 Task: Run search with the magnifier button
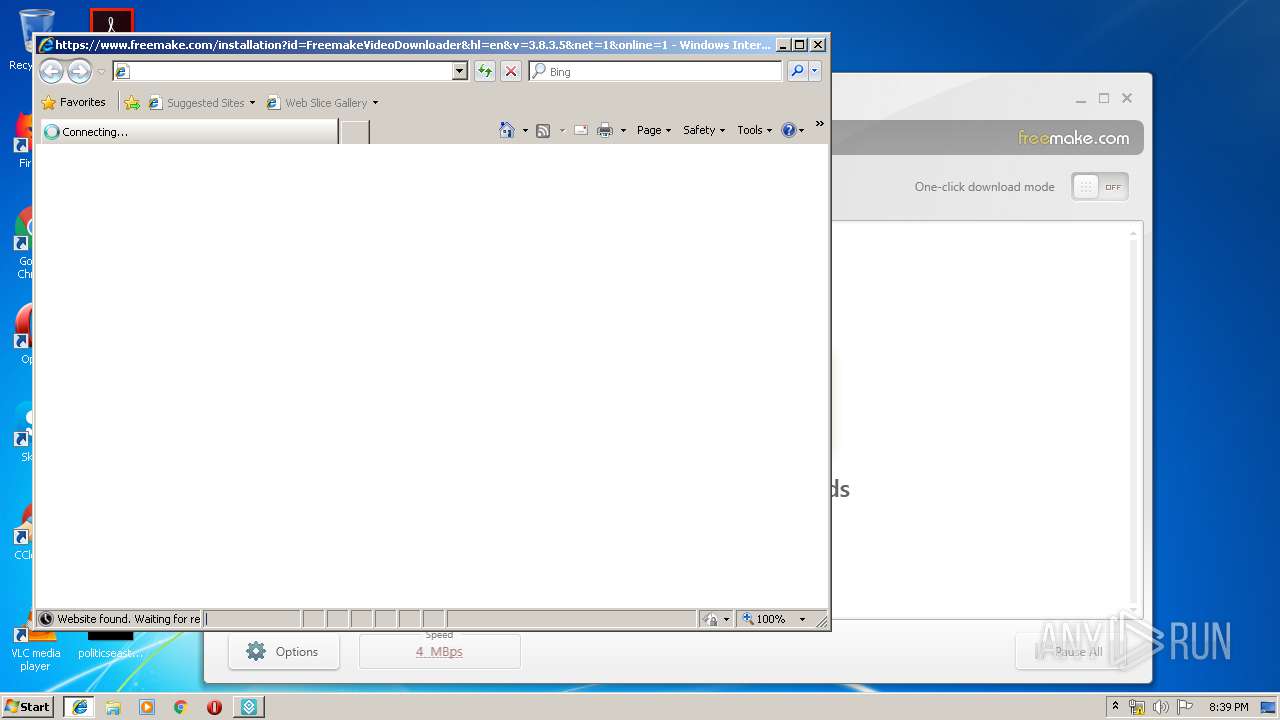point(797,71)
